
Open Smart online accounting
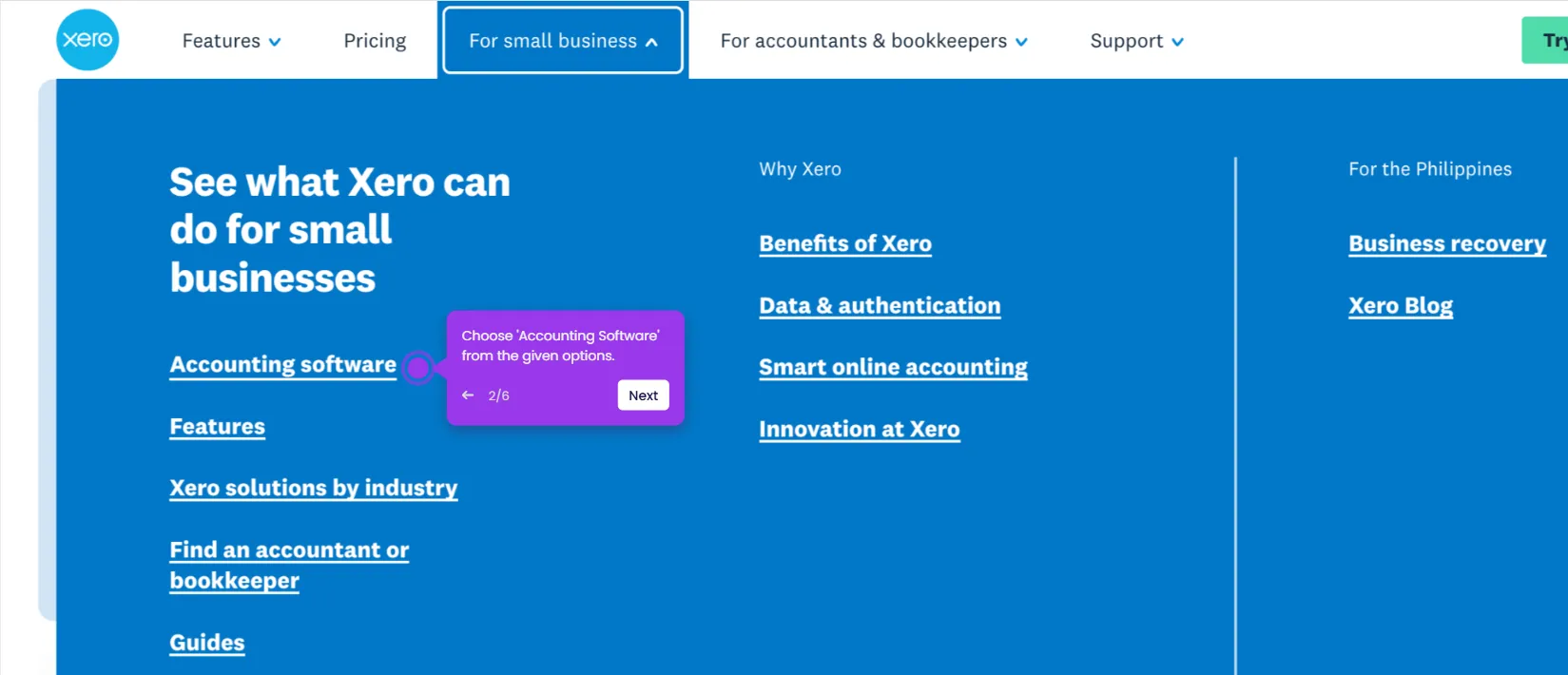[893, 368]
